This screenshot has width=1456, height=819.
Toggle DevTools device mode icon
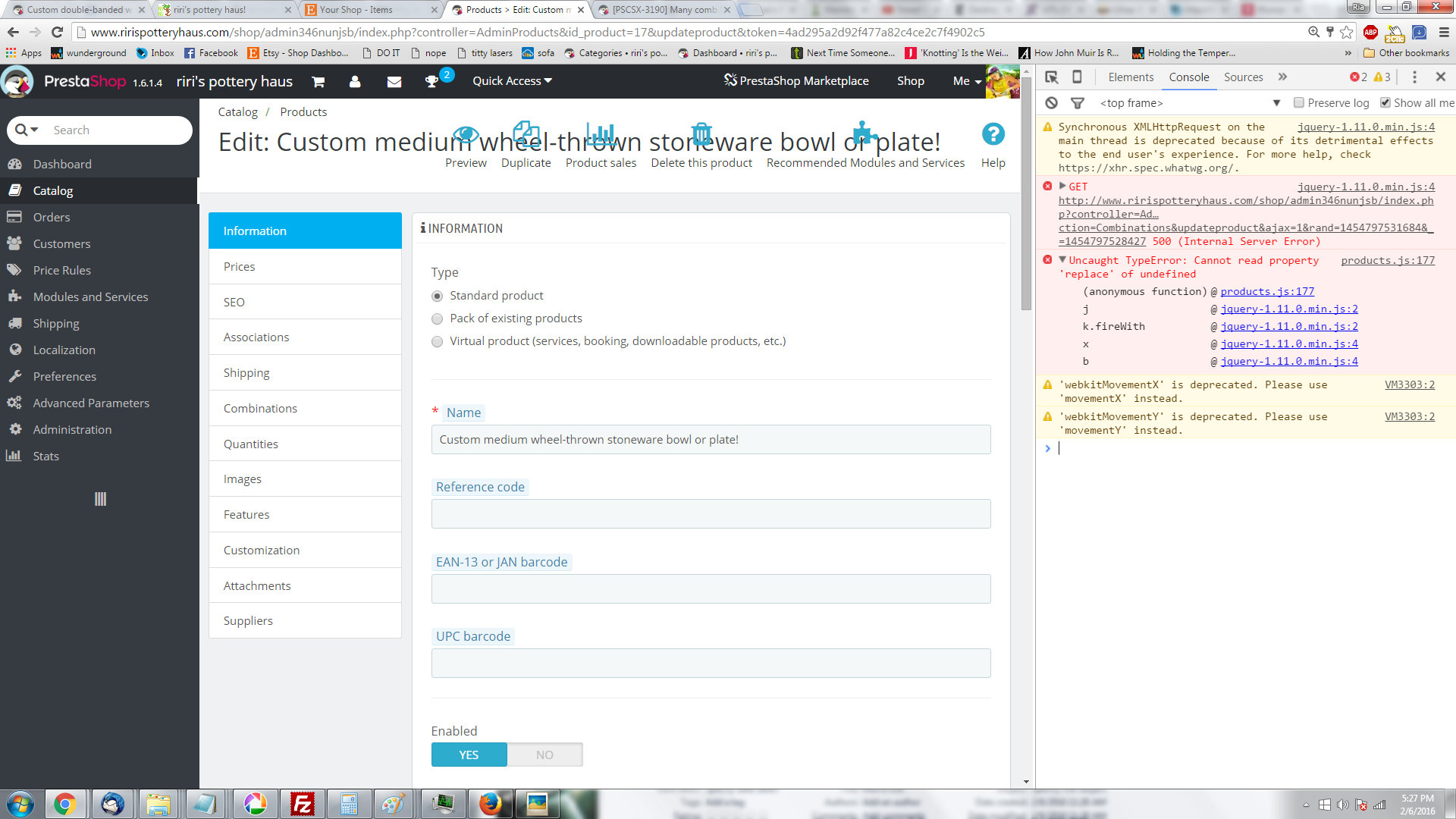(x=1077, y=77)
